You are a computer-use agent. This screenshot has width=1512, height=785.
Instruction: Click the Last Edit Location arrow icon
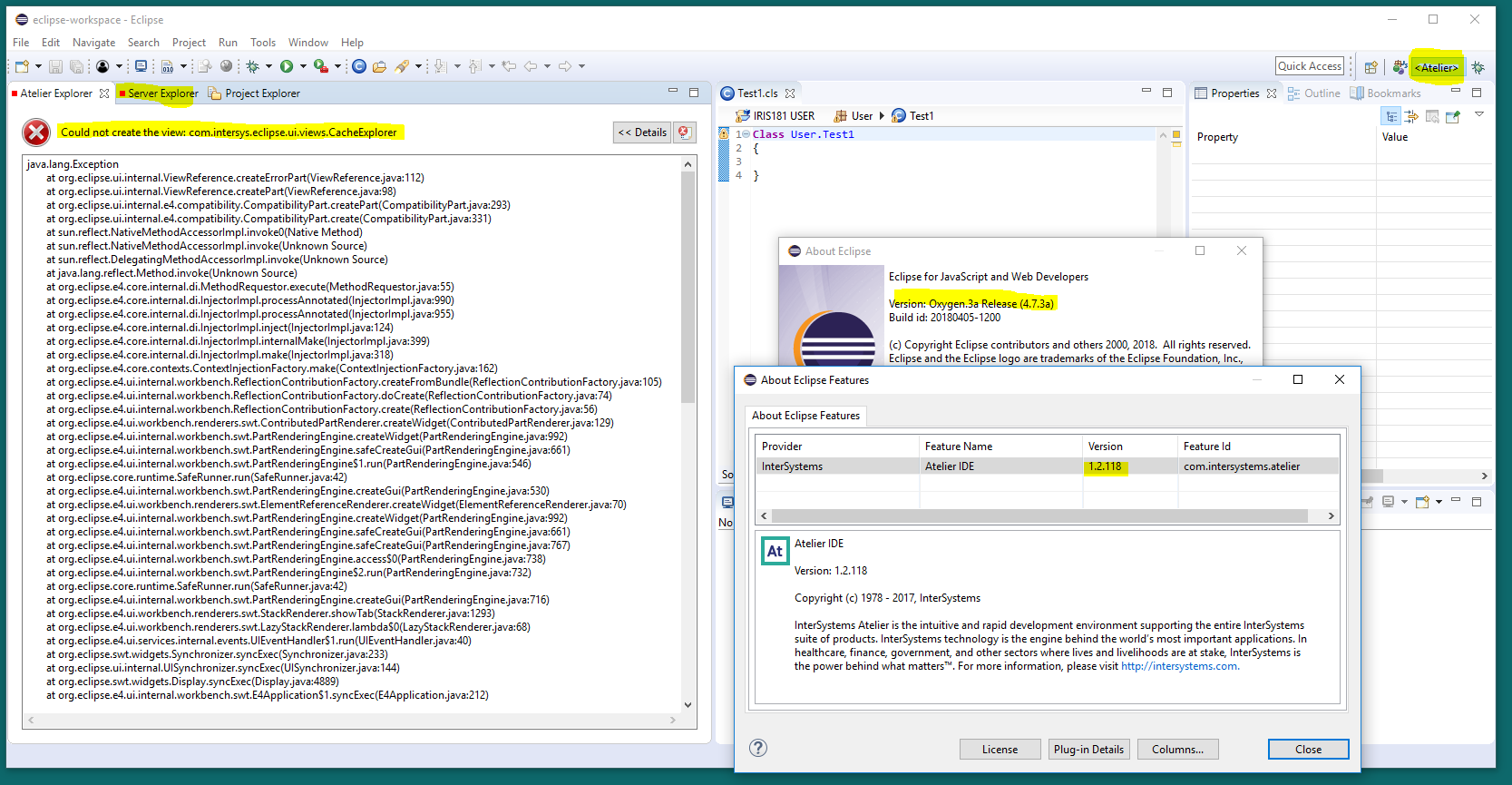pyautogui.click(x=509, y=66)
